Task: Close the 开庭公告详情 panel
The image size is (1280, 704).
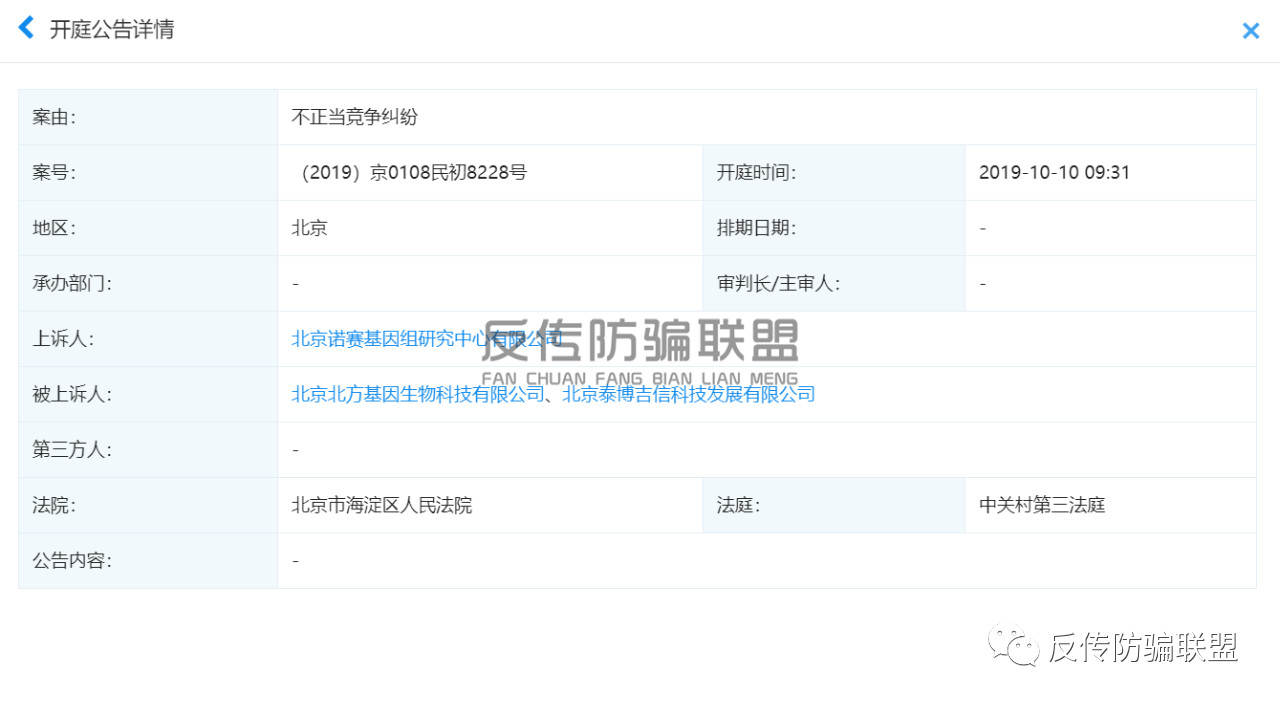Action: click(x=1250, y=31)
